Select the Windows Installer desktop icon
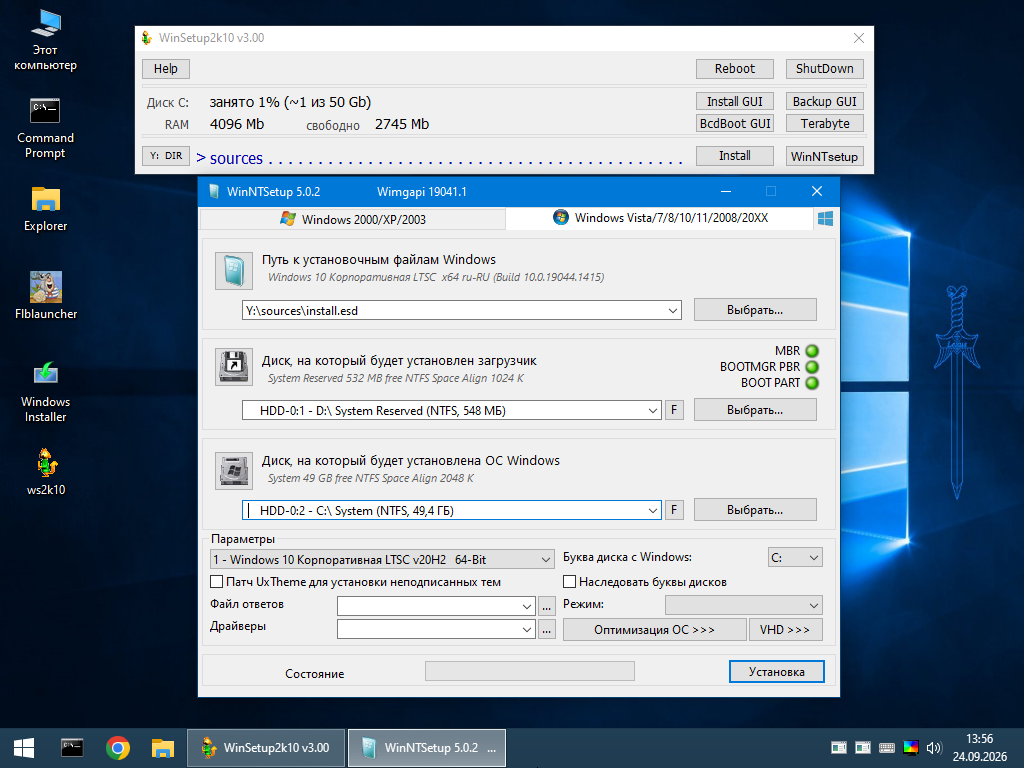1024x768 pixels. click(x=45, y=392)
